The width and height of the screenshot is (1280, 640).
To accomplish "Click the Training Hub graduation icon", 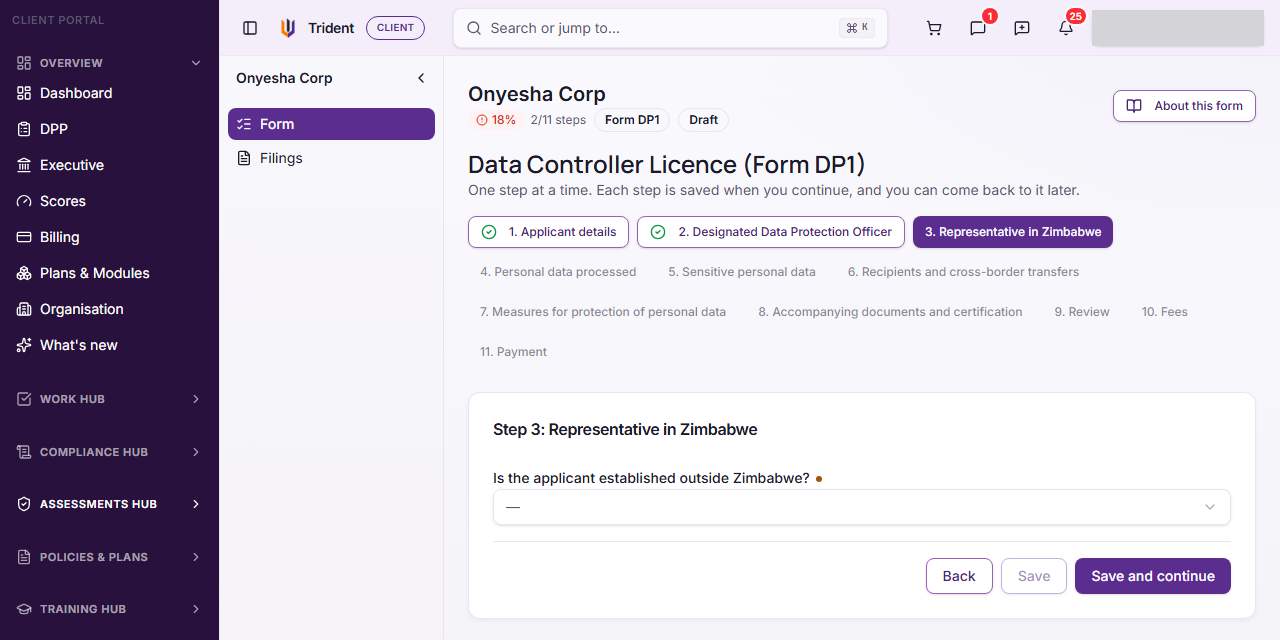I will point(24,609).
